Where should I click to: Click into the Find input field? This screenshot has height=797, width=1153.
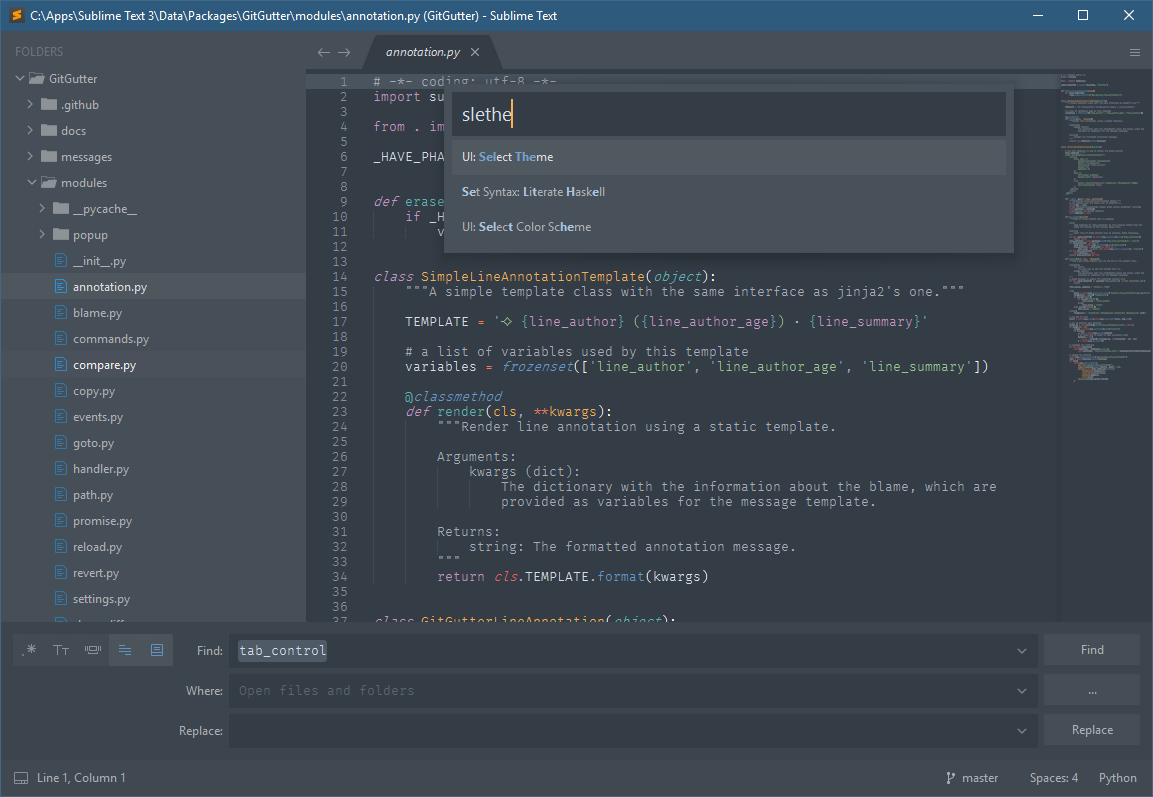pos(632,651)
